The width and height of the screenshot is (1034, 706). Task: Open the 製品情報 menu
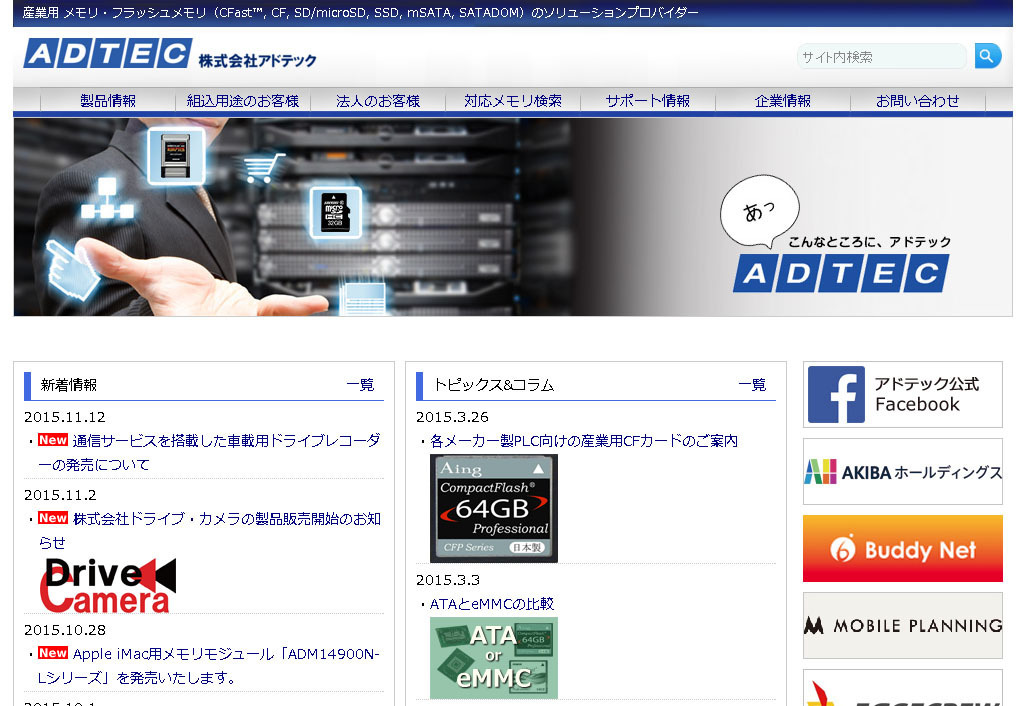(107, 100)
